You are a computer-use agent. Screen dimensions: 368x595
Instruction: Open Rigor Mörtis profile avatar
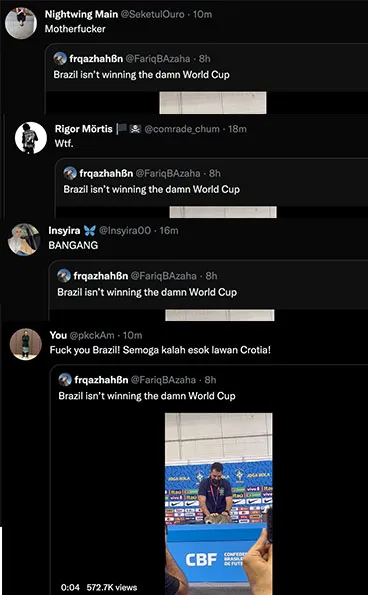[31, 138]
